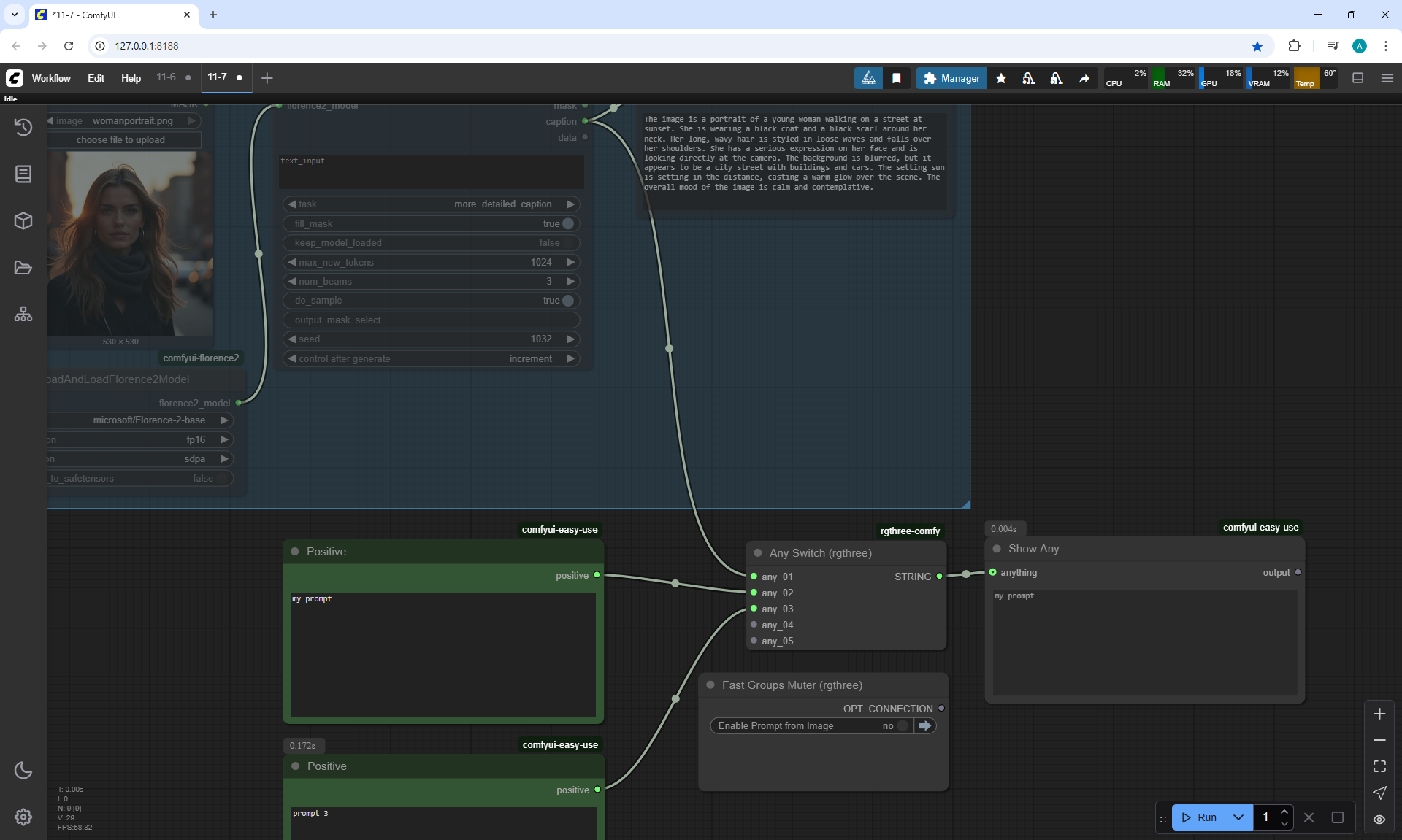Toggle dark theme moon icon
1402x840 pixels.
(23, 771)
